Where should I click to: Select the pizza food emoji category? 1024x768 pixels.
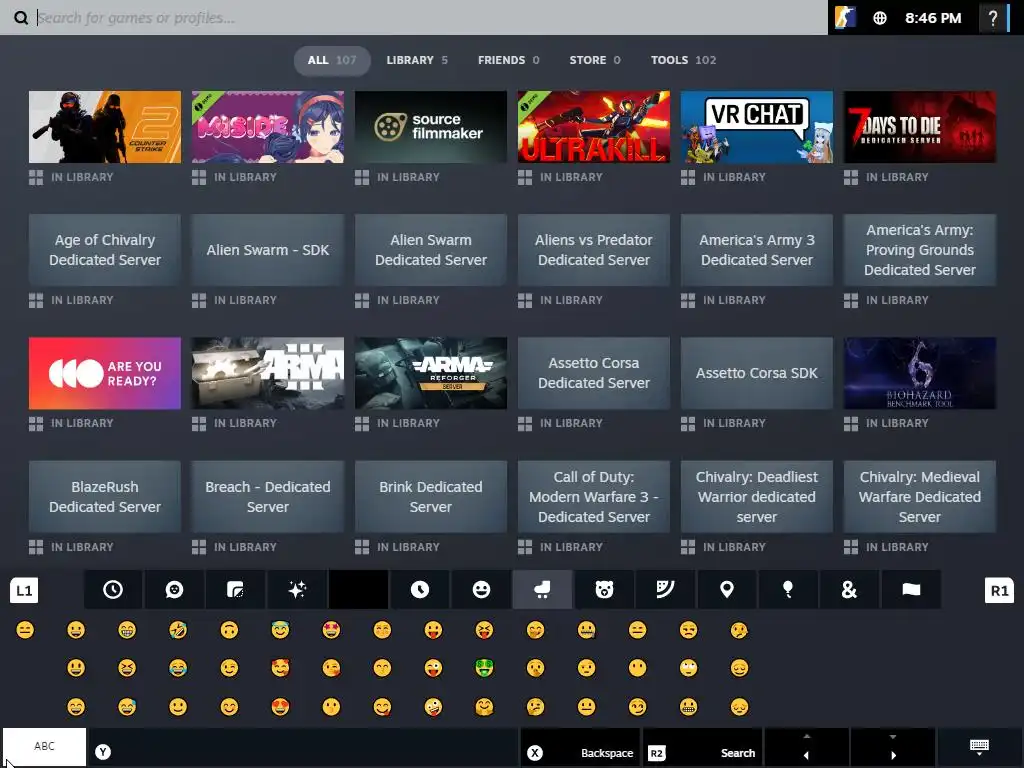tap(665, 590)
